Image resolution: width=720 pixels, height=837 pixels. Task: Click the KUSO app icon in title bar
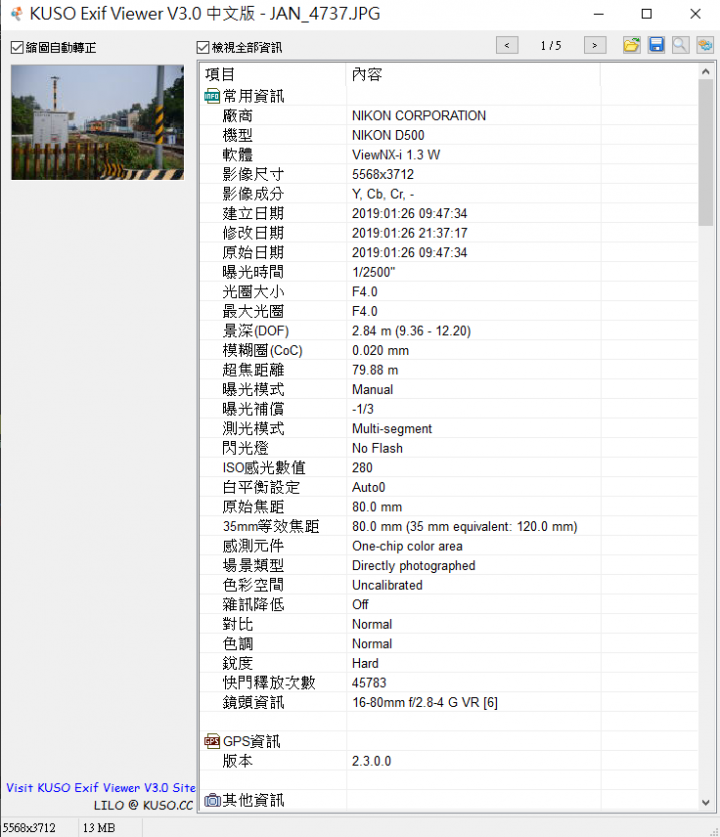(x=17, y=13)
